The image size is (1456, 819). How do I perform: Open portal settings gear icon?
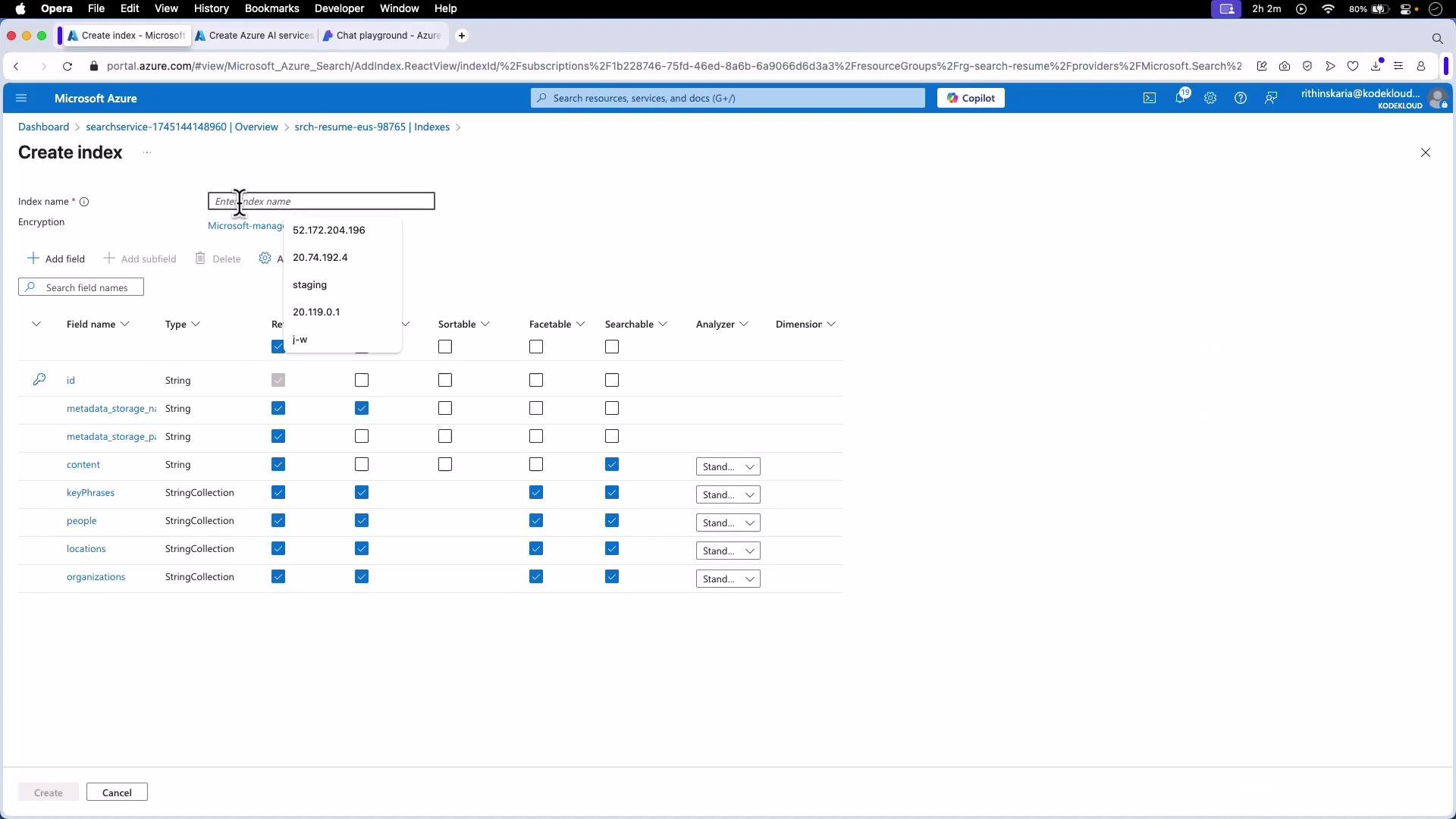[1210, 98]
